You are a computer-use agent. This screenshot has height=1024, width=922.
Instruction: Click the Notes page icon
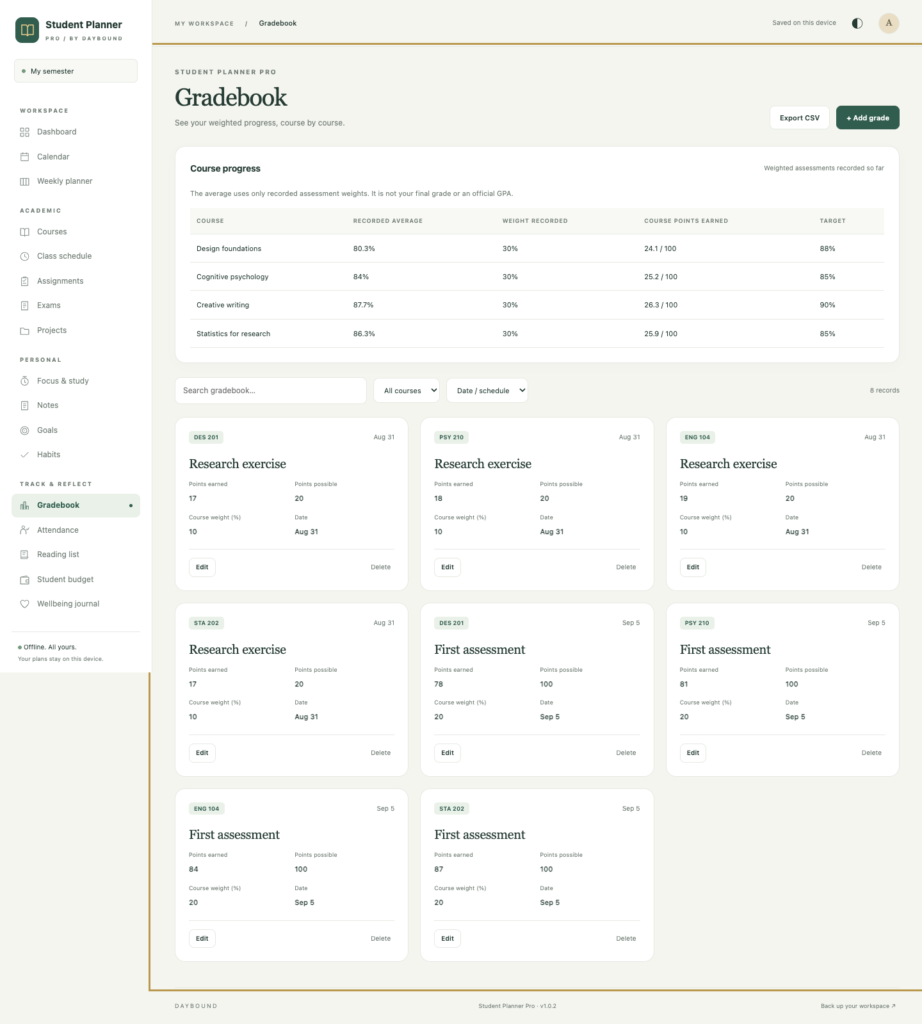(x=25, y=406)
